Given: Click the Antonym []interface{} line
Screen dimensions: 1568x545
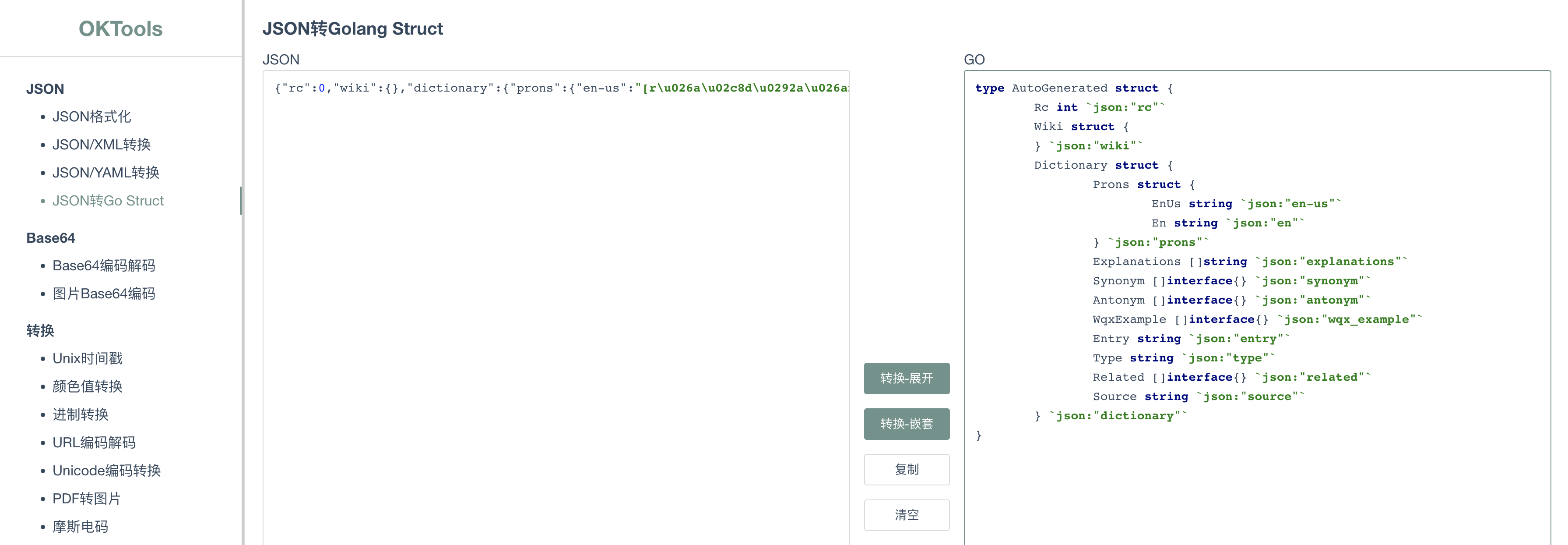Looking at the screenshot, I should click(1231, 300).
